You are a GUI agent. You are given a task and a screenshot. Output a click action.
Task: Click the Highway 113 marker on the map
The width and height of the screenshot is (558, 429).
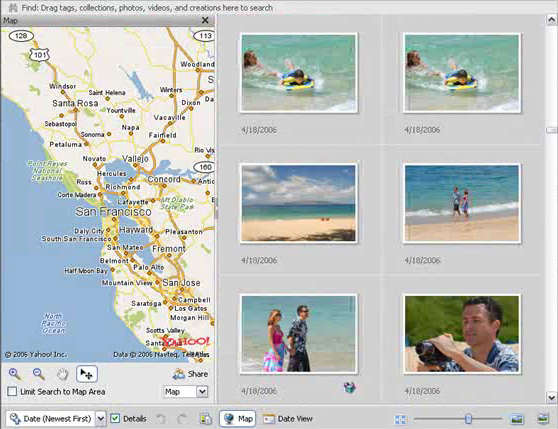204,36
